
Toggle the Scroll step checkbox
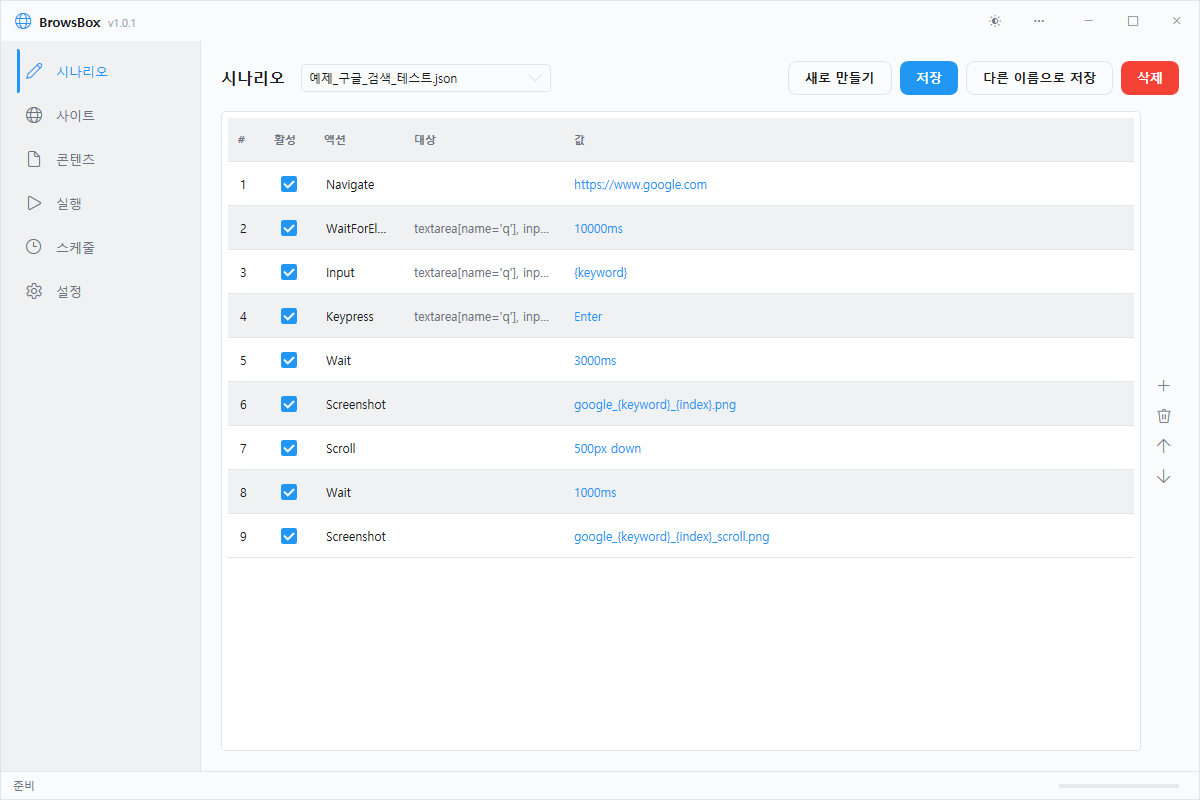click(289, 448)
